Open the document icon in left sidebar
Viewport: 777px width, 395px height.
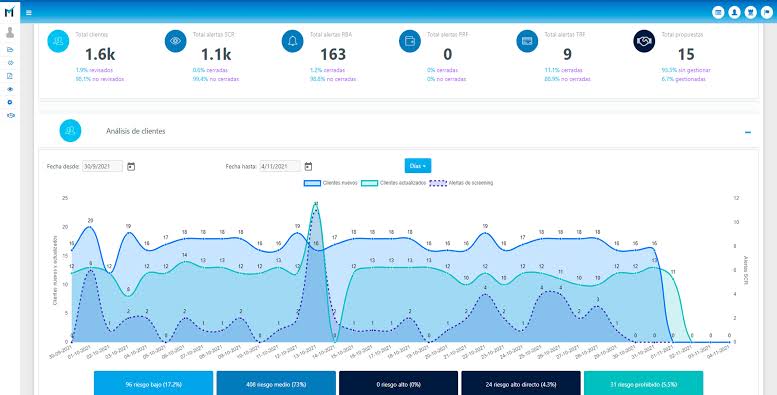click(x=10, y=76)
